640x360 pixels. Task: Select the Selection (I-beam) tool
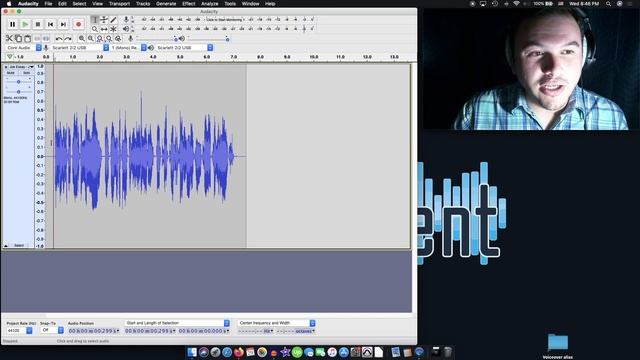pos(95,20)
